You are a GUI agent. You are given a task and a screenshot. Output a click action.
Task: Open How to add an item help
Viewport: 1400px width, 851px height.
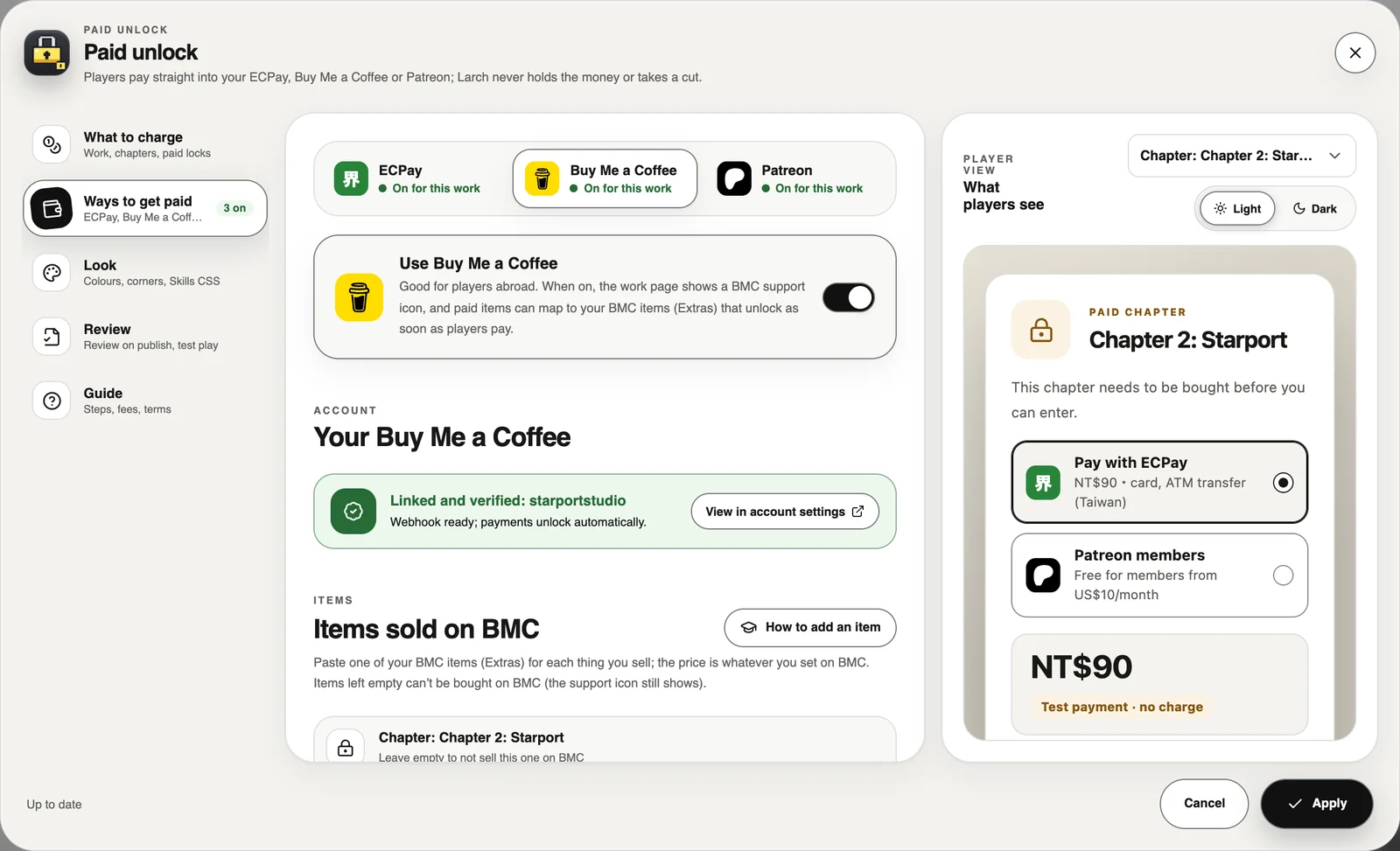[x=810, y=627]
